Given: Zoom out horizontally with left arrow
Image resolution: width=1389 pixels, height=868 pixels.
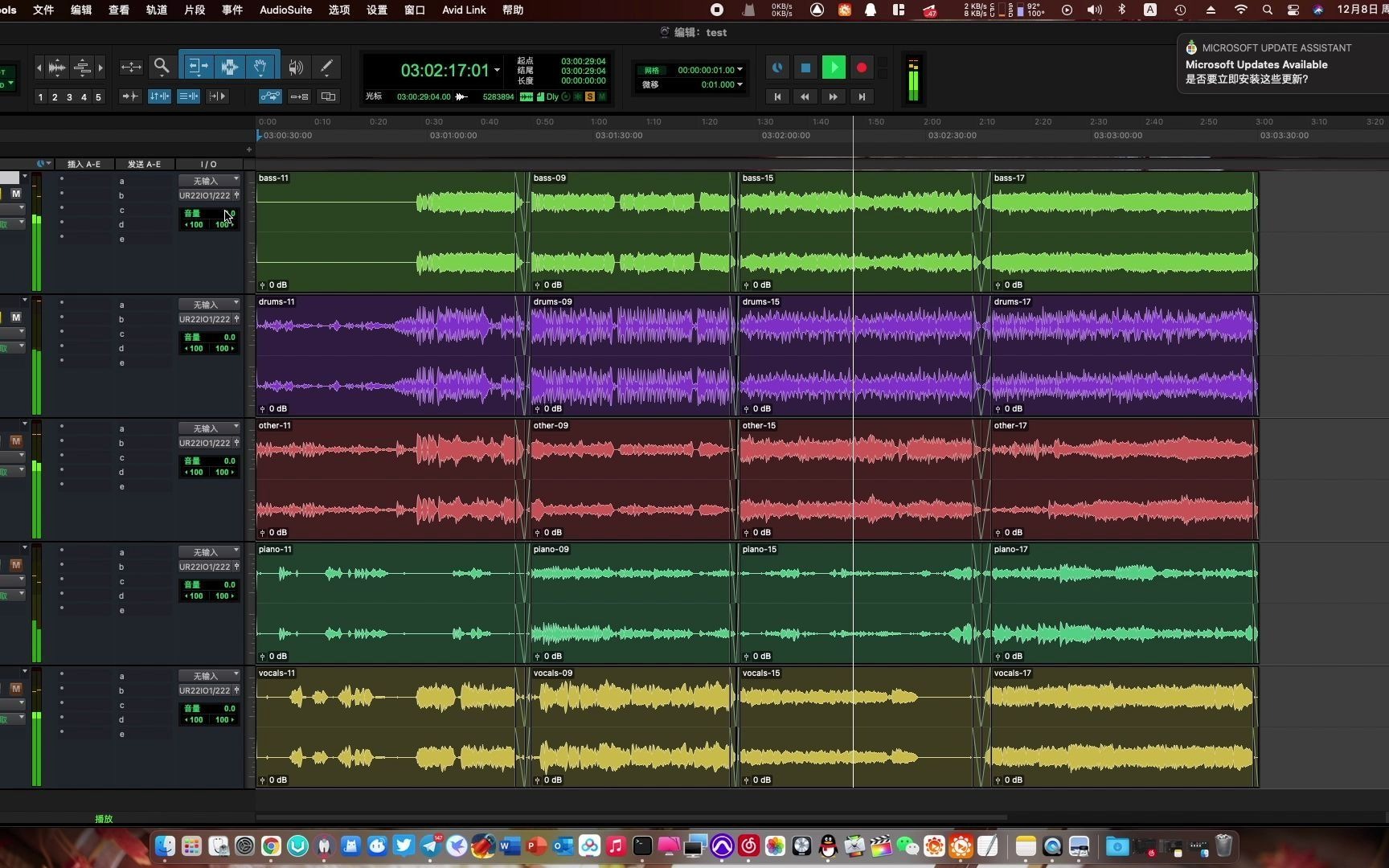Looking at the screenshot, I should coord(39,68).
